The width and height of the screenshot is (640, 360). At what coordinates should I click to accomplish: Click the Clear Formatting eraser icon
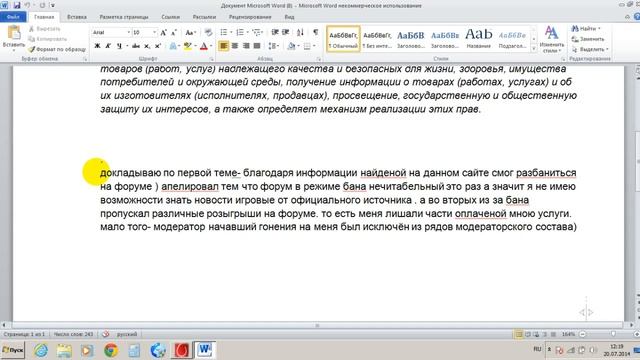pyautogui.click(x=208, y=33)
